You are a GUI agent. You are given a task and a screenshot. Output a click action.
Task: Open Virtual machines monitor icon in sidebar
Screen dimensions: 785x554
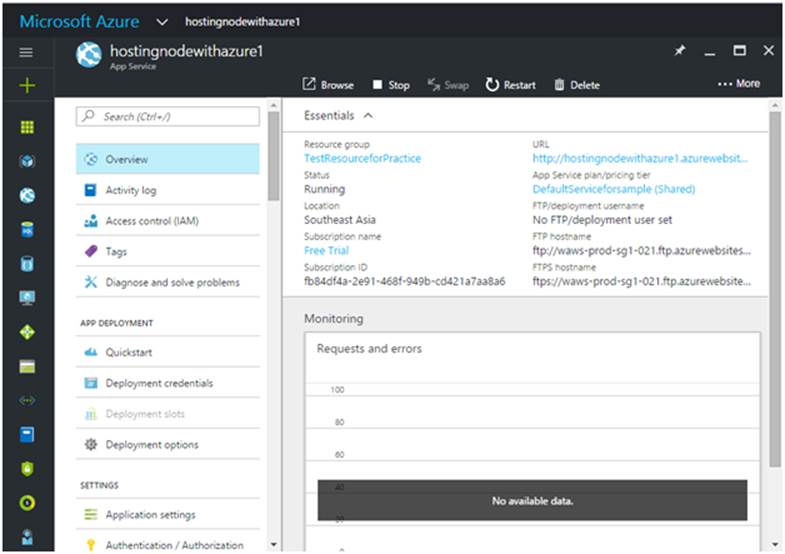point(27,298)
